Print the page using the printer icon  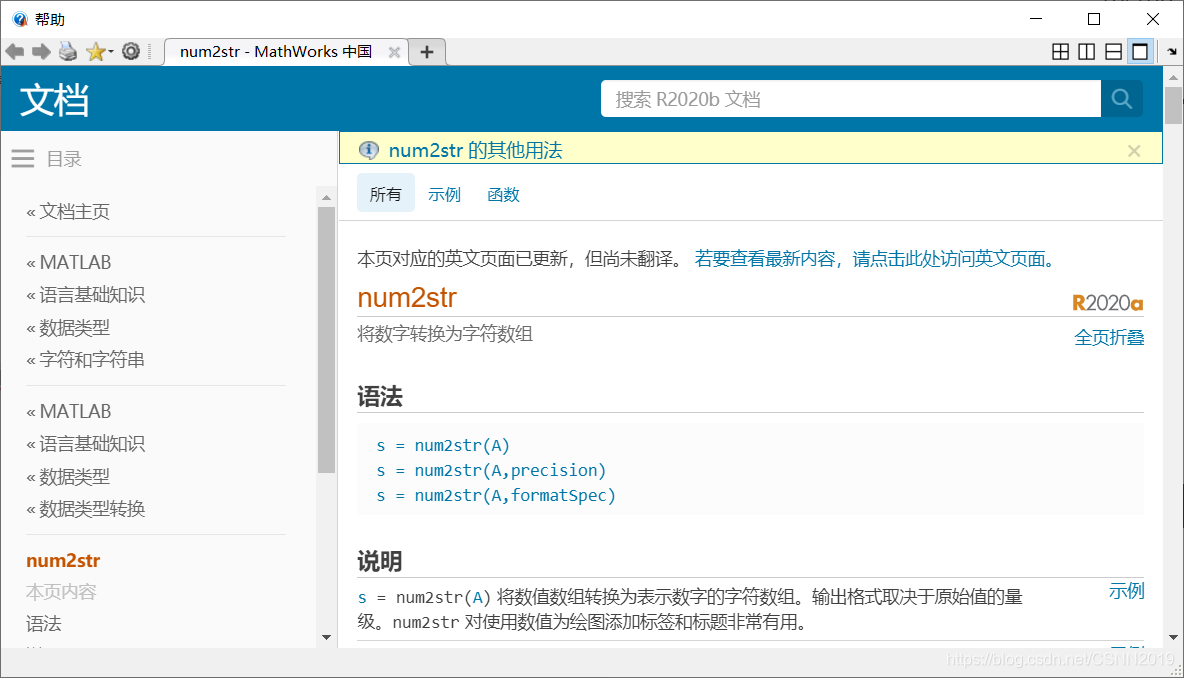point(68,51)
